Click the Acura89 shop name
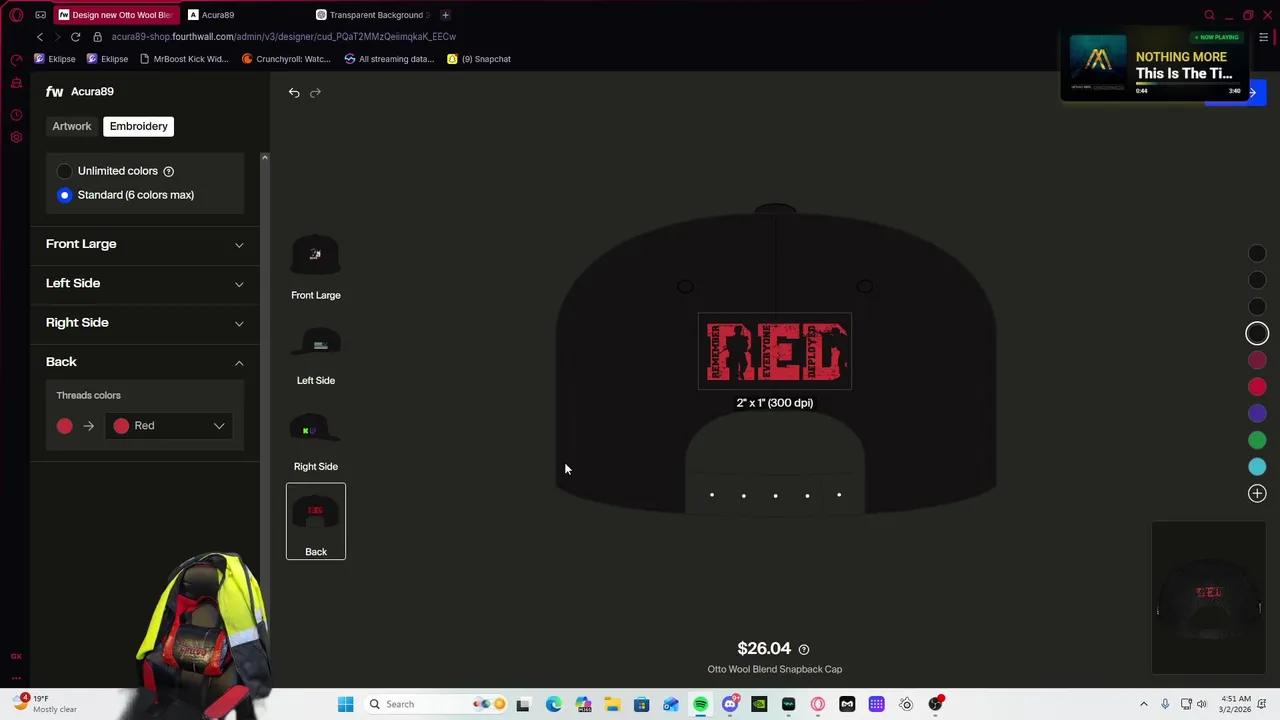Screen dimensions: 1280x720 click(x=92, y=91)
